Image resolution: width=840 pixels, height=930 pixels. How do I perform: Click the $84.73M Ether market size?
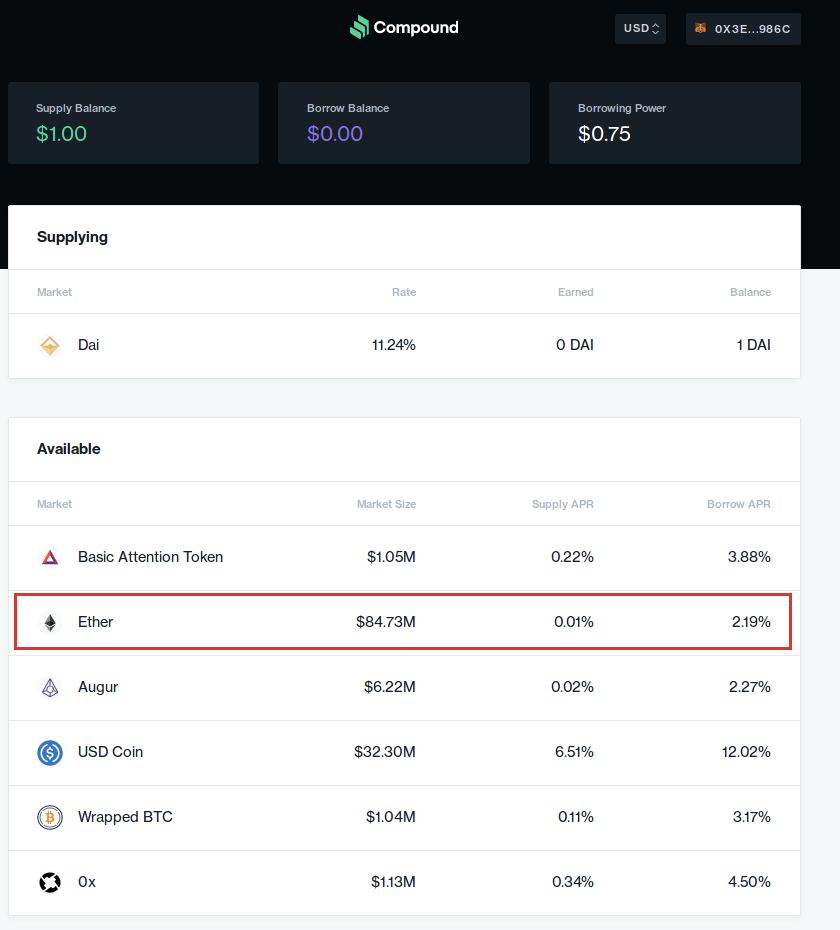386,622
